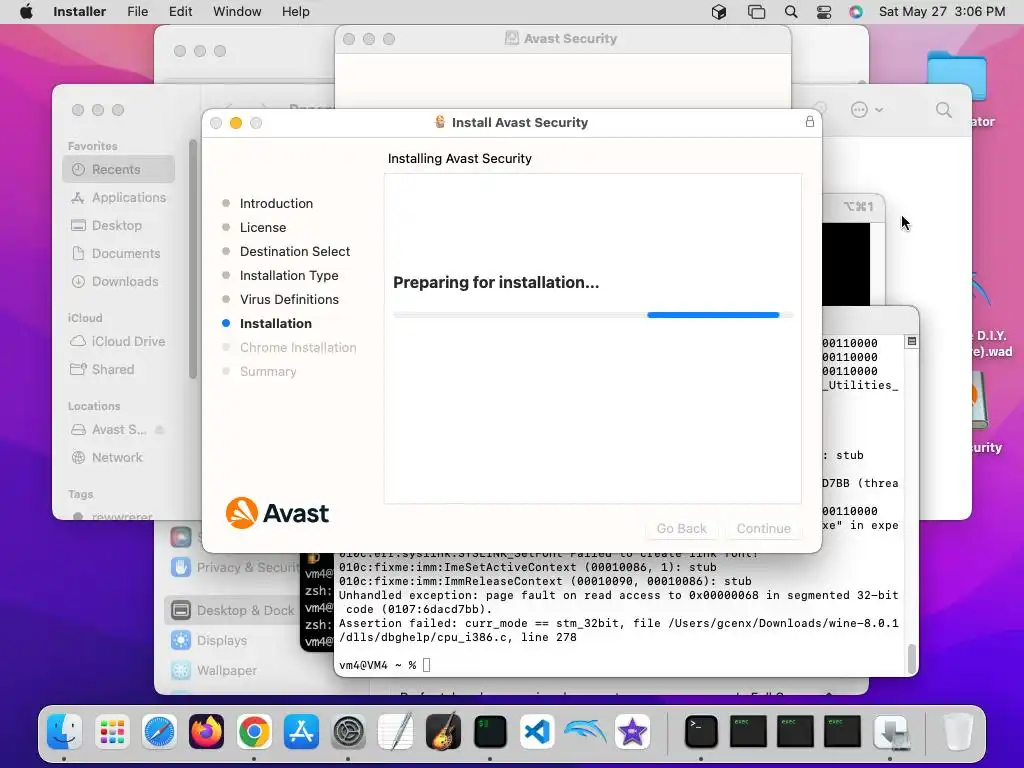Open Visual Studio Code from Dock
The height and width of the screenshot is (768, 1024).
537,731
